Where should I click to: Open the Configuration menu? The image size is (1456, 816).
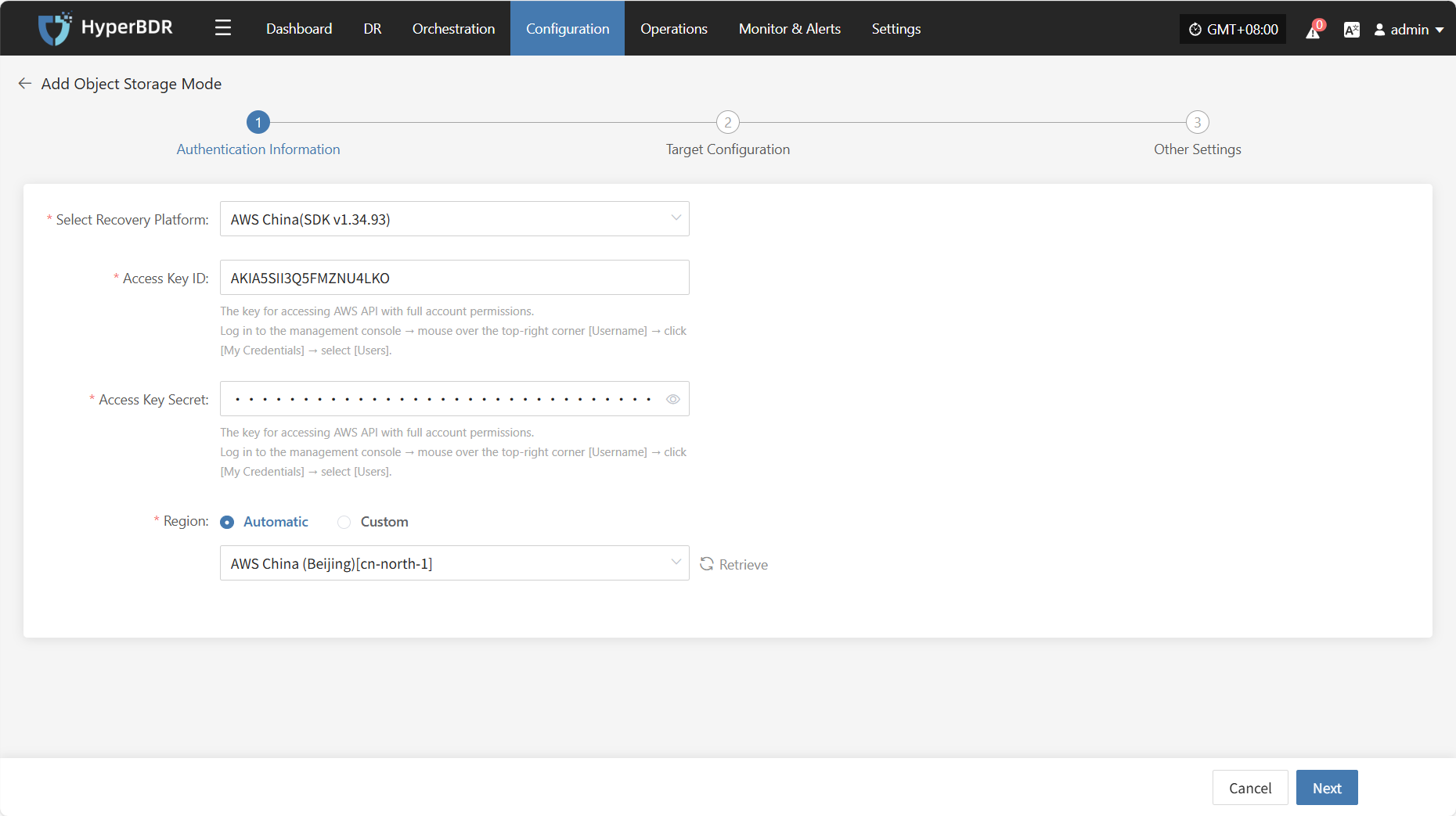coord(568,28)
